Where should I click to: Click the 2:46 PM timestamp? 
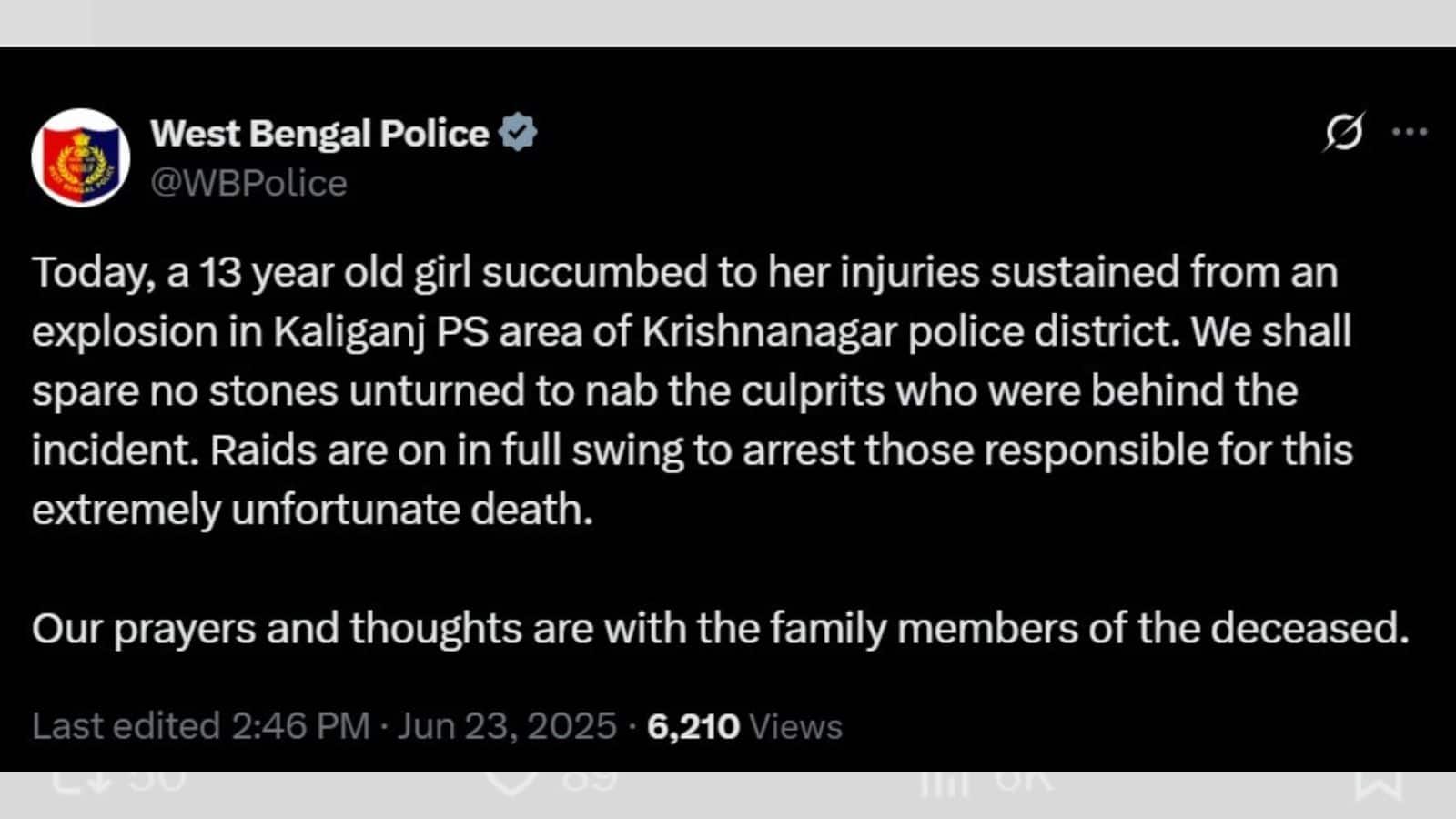[300, 726]
